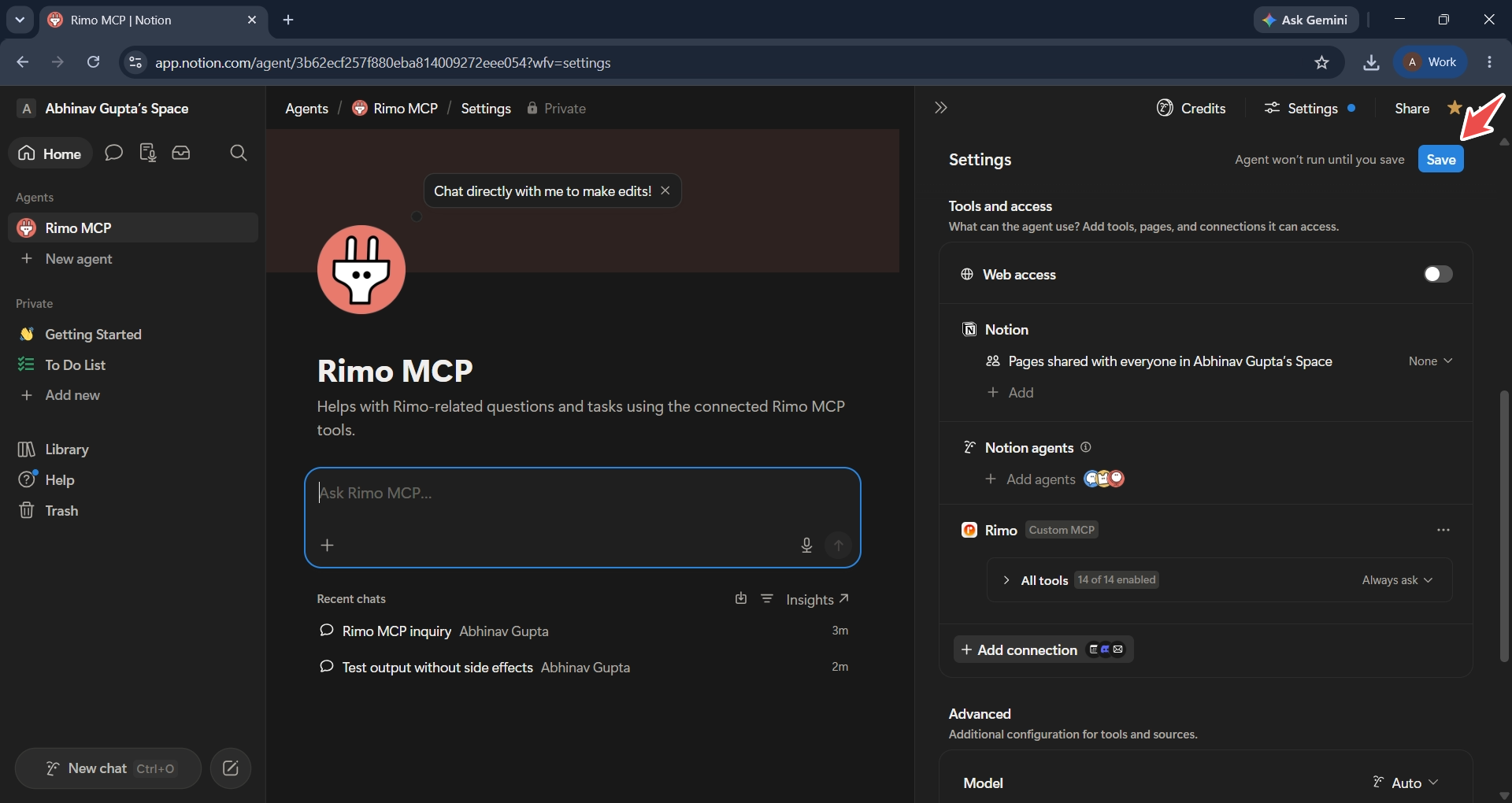Open Getting Started page
This screenshot has height=803, width=1512.
tap(133, 334)
